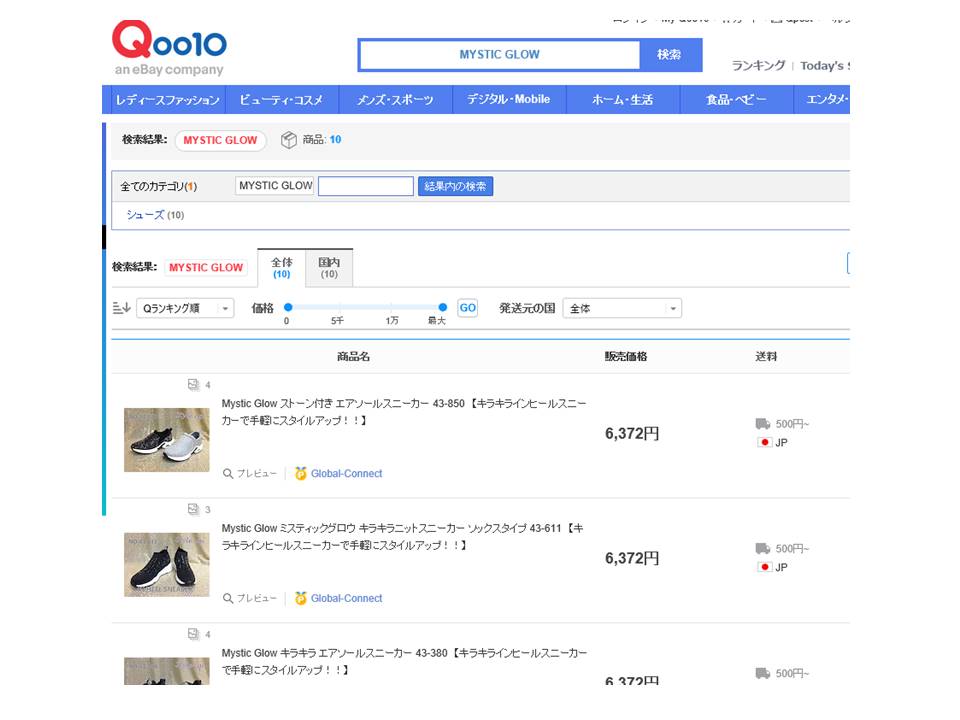Click the 全てのカテゴリ(1) label

click(x=159, y=186)
